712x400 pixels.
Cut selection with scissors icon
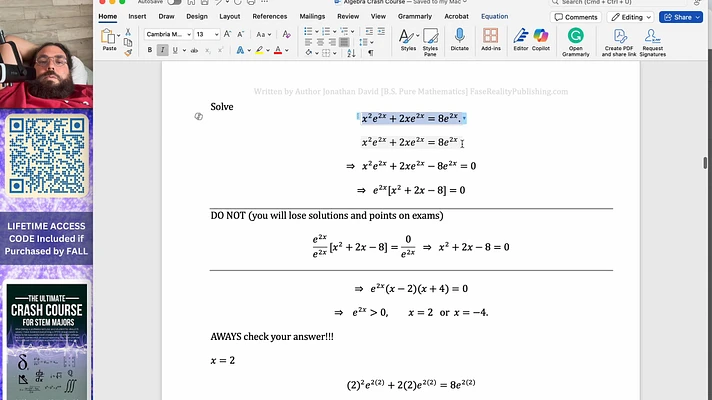[x=128, y=32]
